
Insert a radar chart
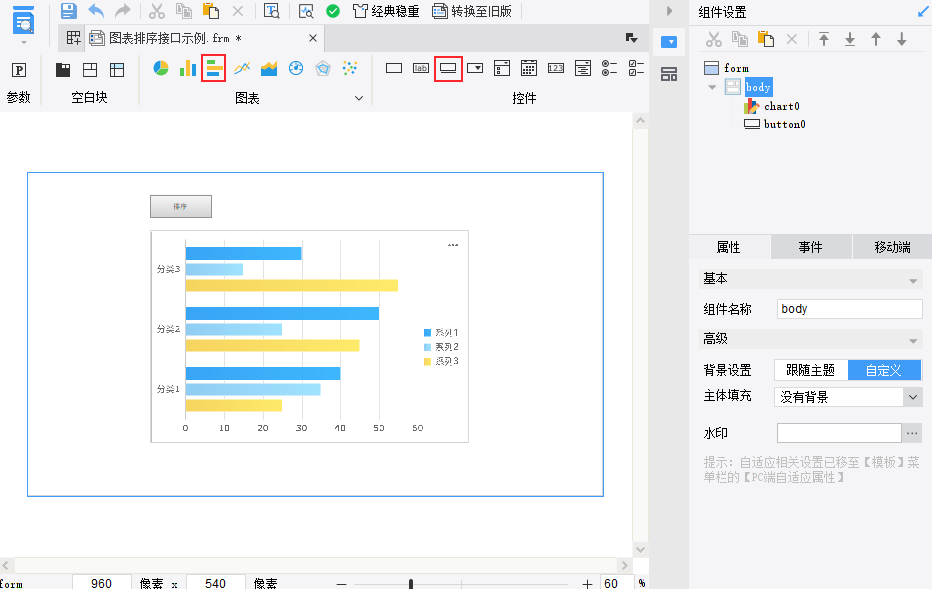[x=323, y=68]
